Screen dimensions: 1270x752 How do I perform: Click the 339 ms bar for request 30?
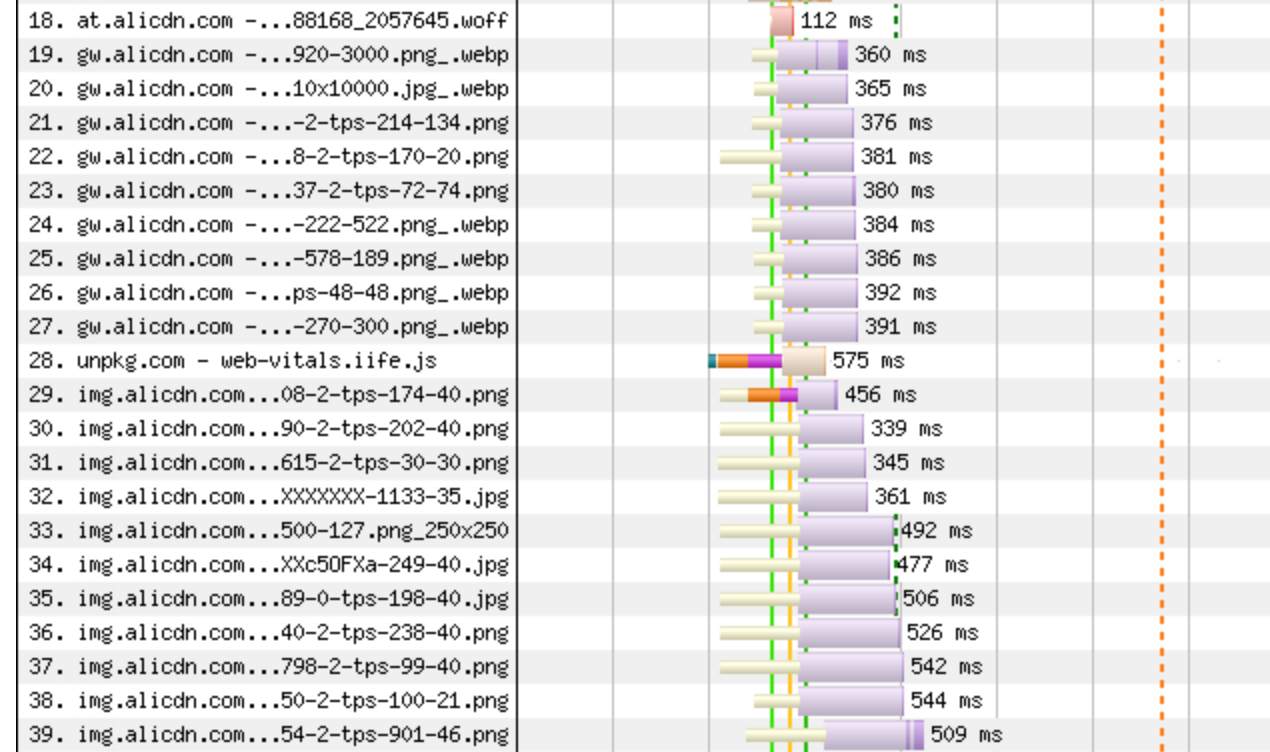pyautogui.click(x=792, y=428)
